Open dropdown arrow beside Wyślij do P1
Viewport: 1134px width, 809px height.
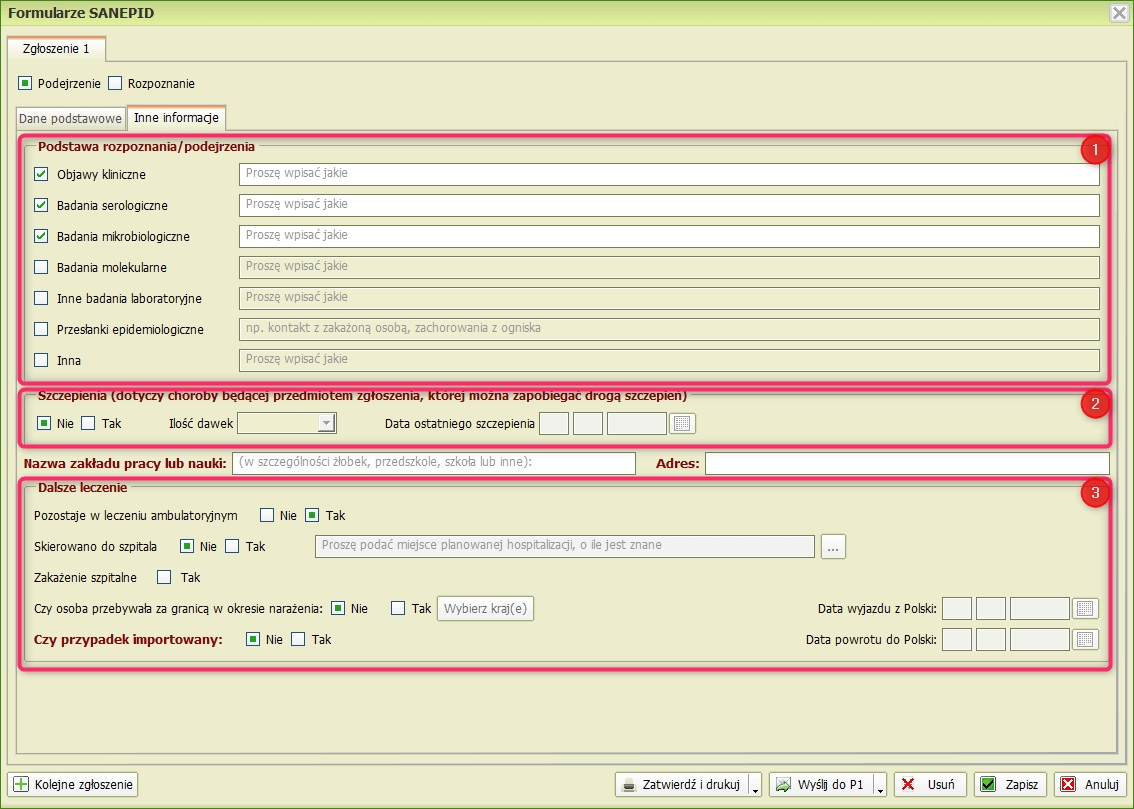879,786
